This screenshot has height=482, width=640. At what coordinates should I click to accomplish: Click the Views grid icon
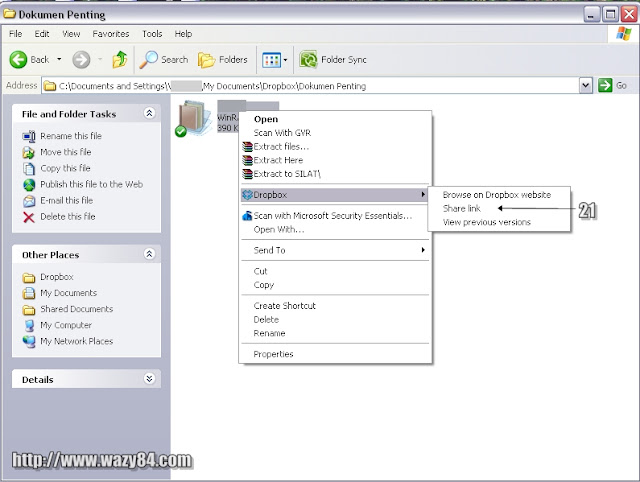pos(271,60)
